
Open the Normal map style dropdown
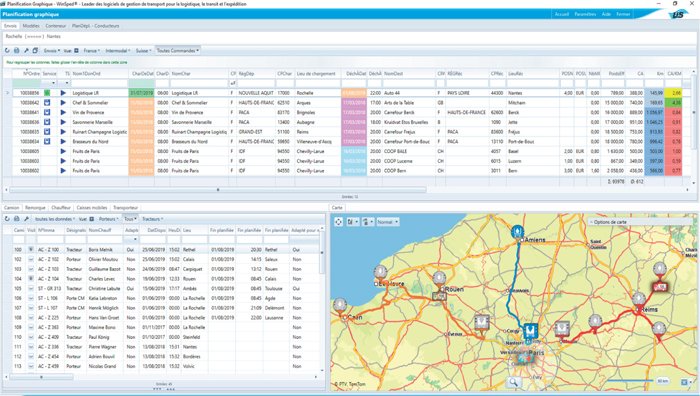pyautogui.click(x=388, y=222)
